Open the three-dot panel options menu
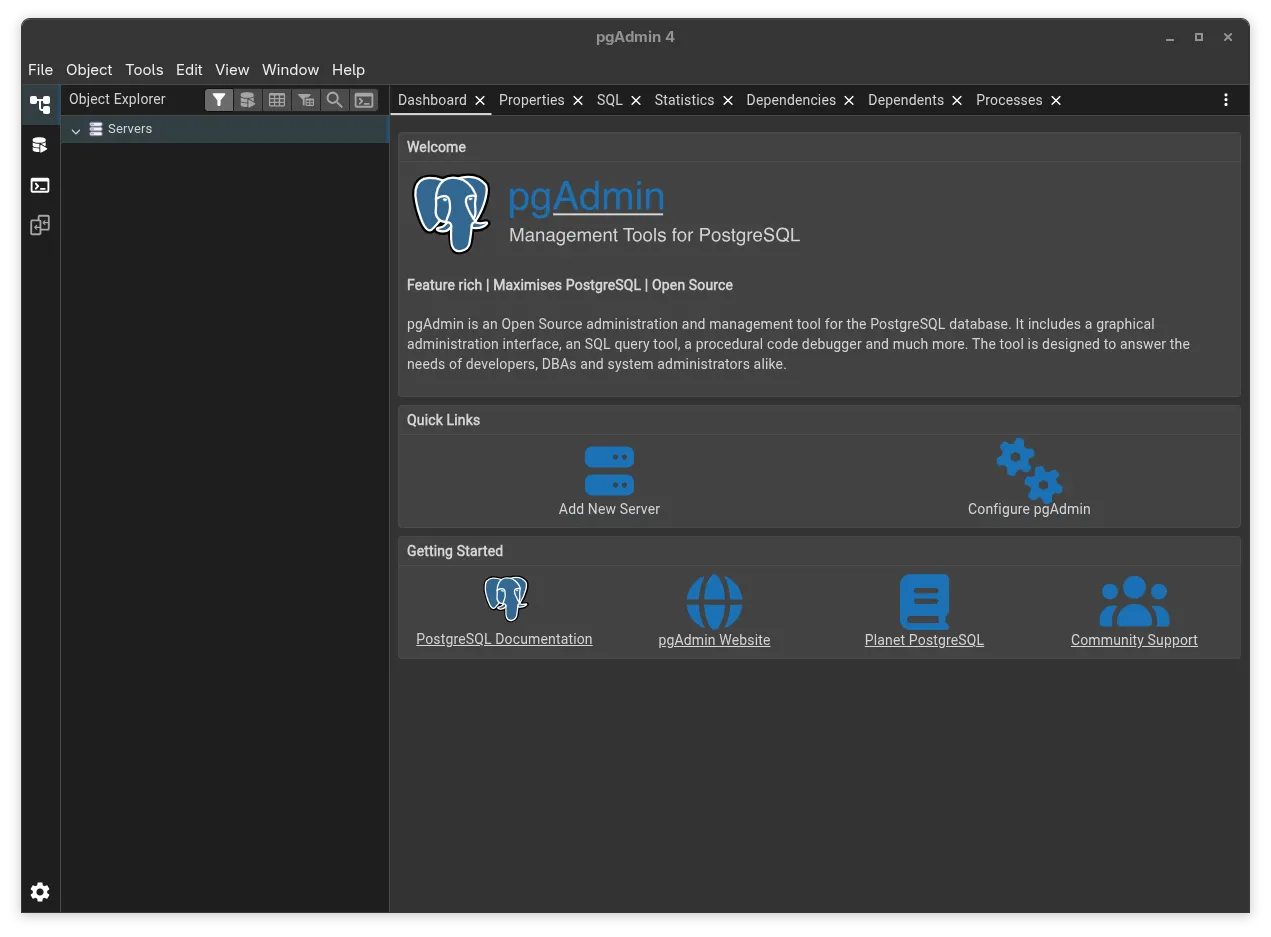 (x=1226, y=100)
